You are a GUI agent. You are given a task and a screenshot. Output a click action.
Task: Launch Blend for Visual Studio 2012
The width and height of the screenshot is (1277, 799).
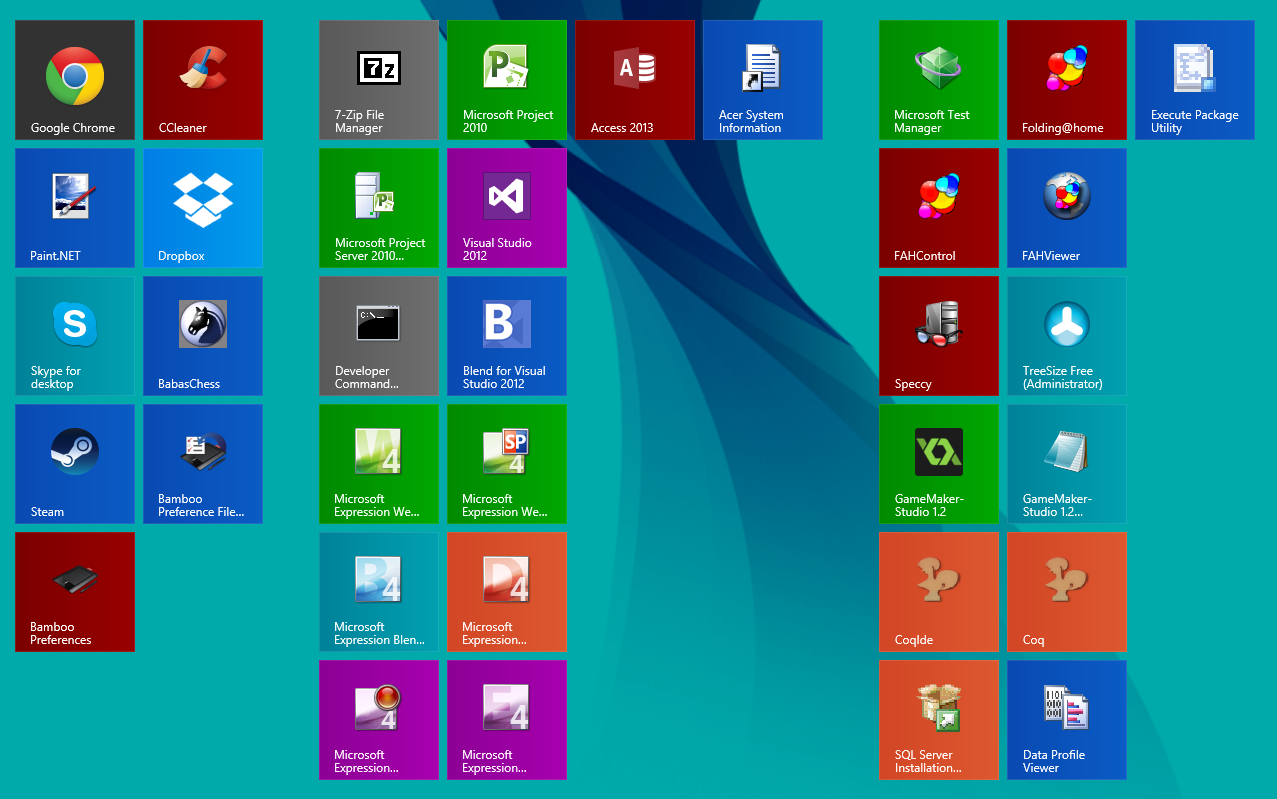tap(507, 336)
